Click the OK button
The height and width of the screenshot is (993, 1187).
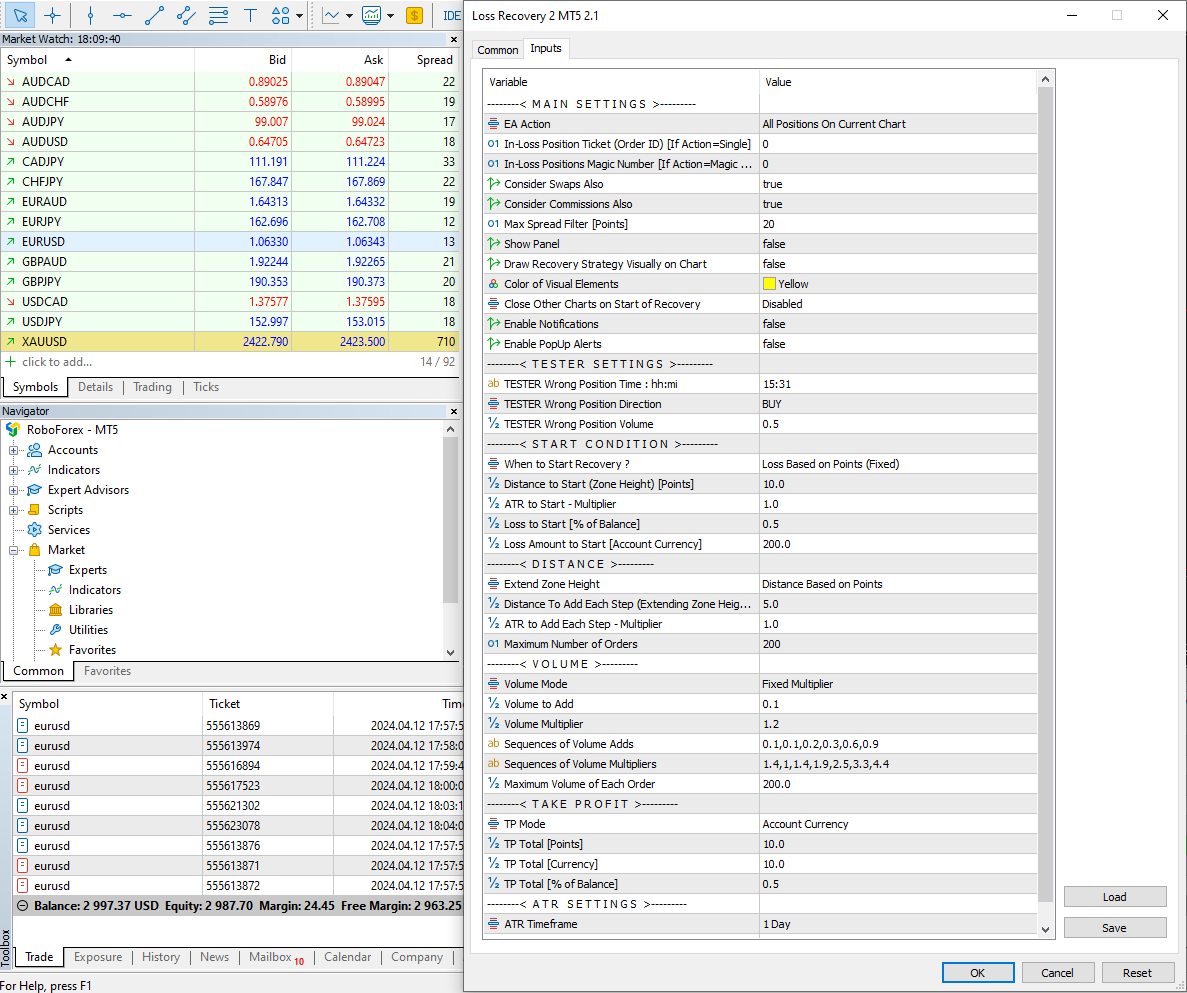(977, 972)
